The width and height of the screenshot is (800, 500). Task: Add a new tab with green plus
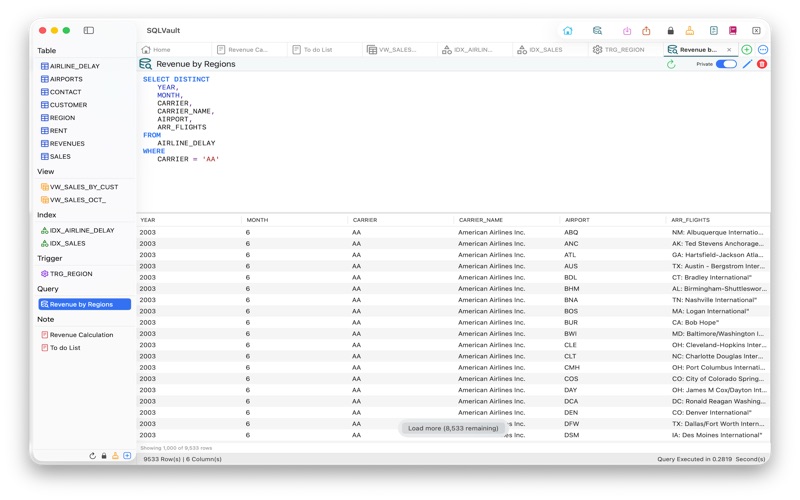tap(746, 49)
